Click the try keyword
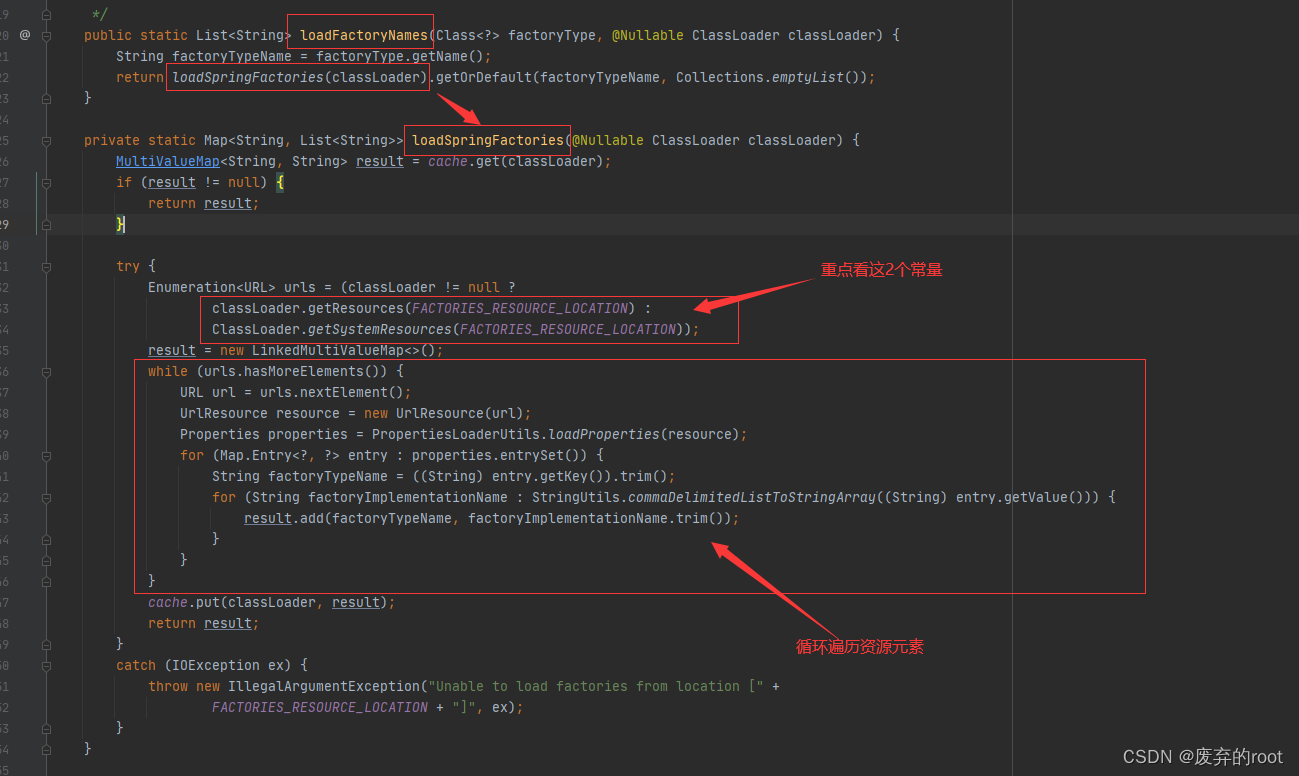This screenshot has height=776, width=1299. point(128,266)
